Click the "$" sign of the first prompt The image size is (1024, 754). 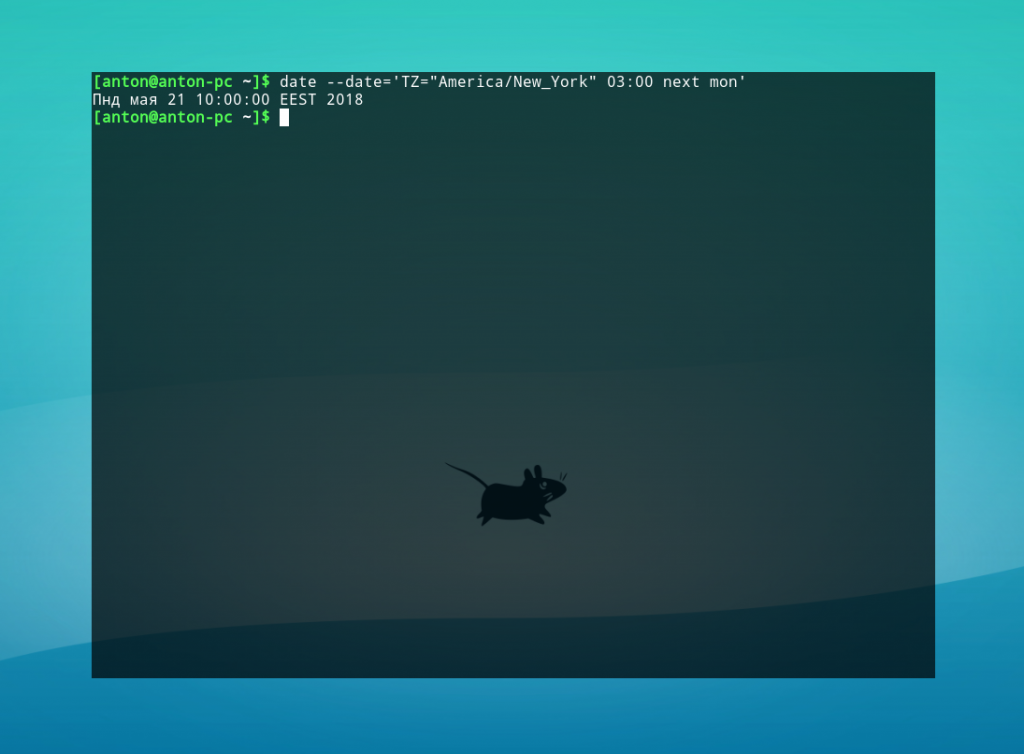266,82
